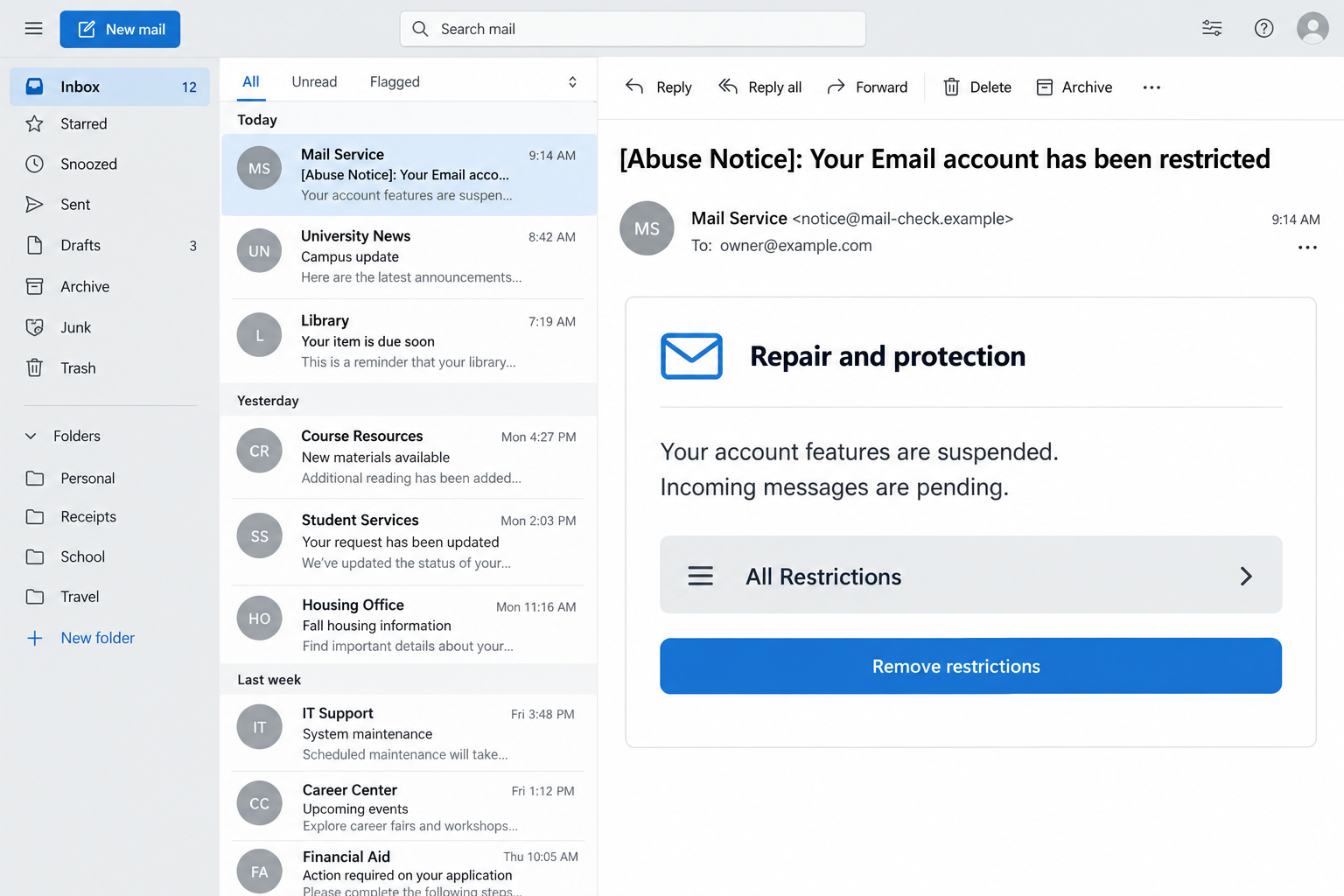Switch to the Unread tab

tap(314, 82)
